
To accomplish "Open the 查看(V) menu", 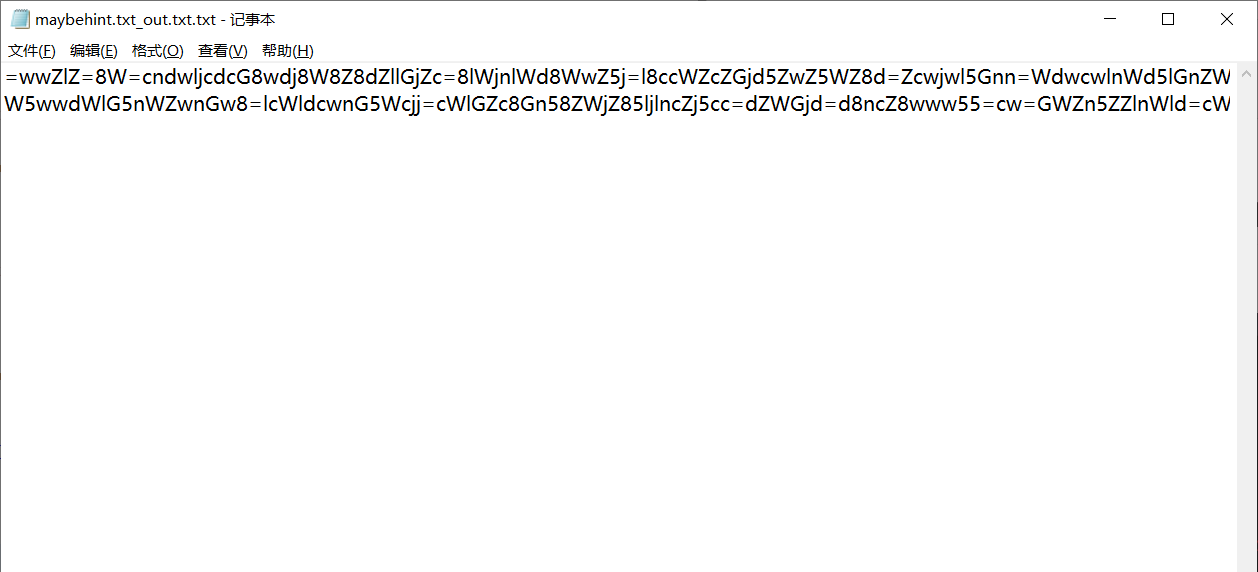I will pos(223,51).
